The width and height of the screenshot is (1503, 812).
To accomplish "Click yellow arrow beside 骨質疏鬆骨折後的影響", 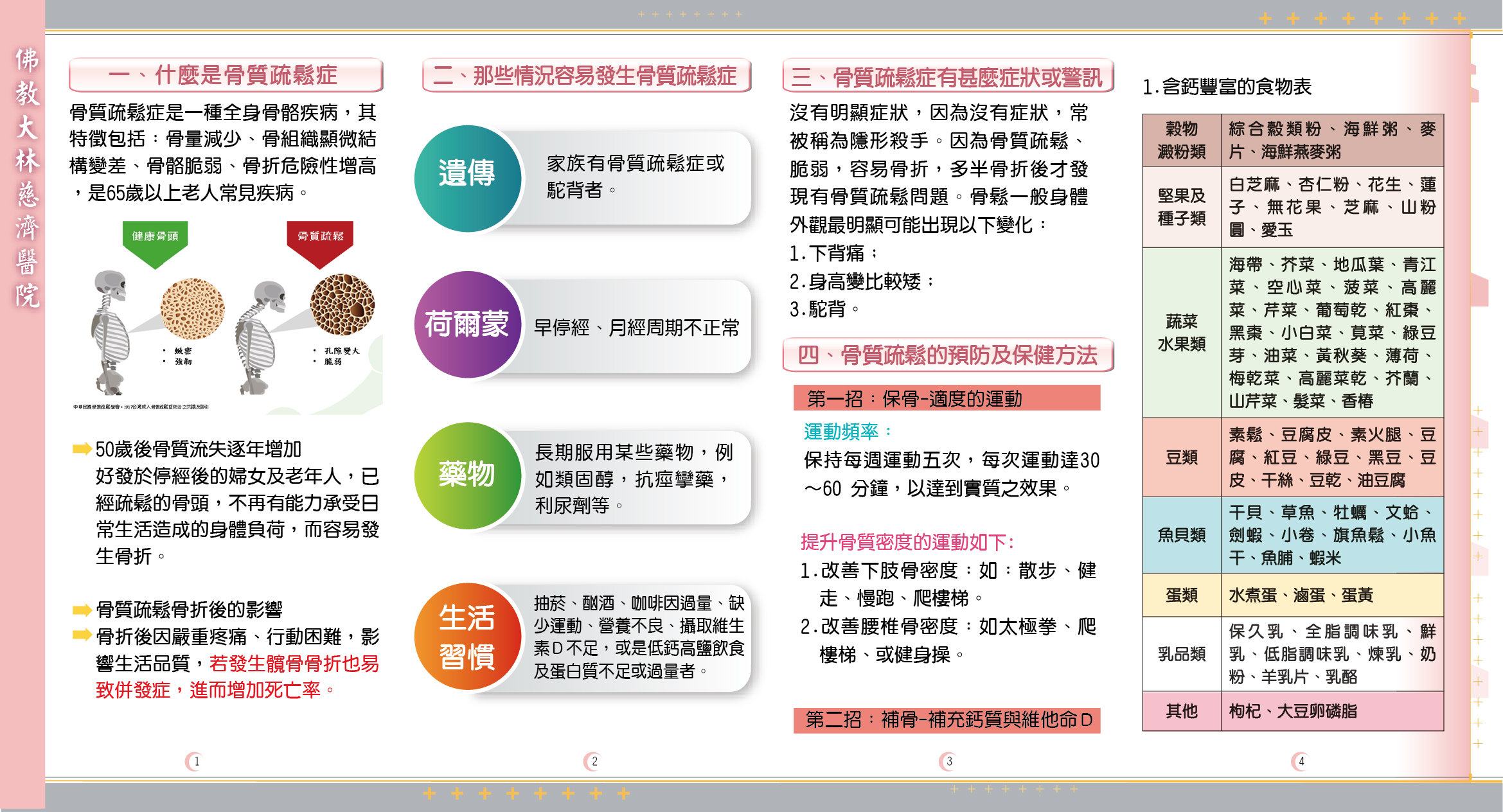I will pos(82,609).
